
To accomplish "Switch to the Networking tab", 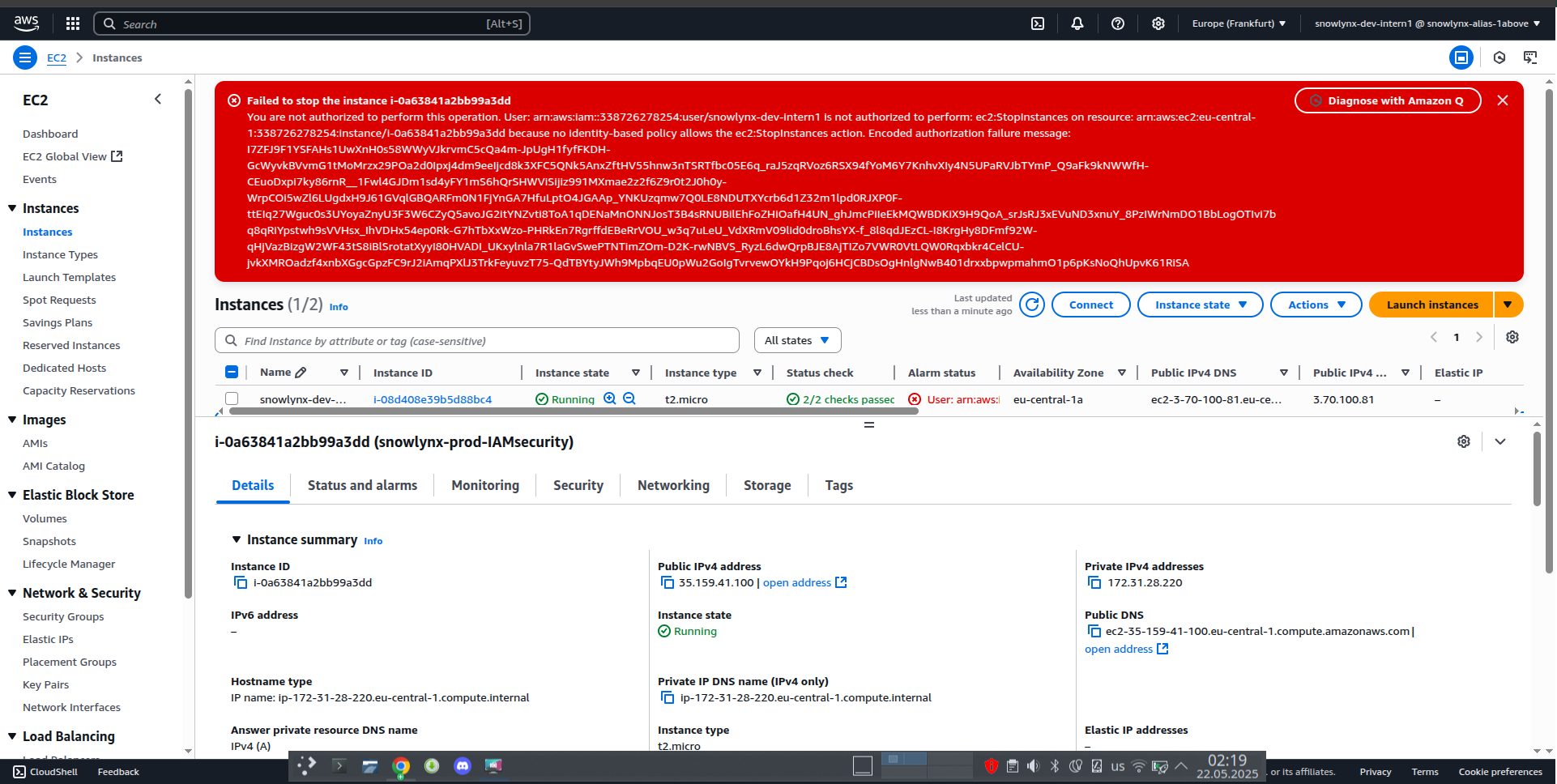I will 673,485.
